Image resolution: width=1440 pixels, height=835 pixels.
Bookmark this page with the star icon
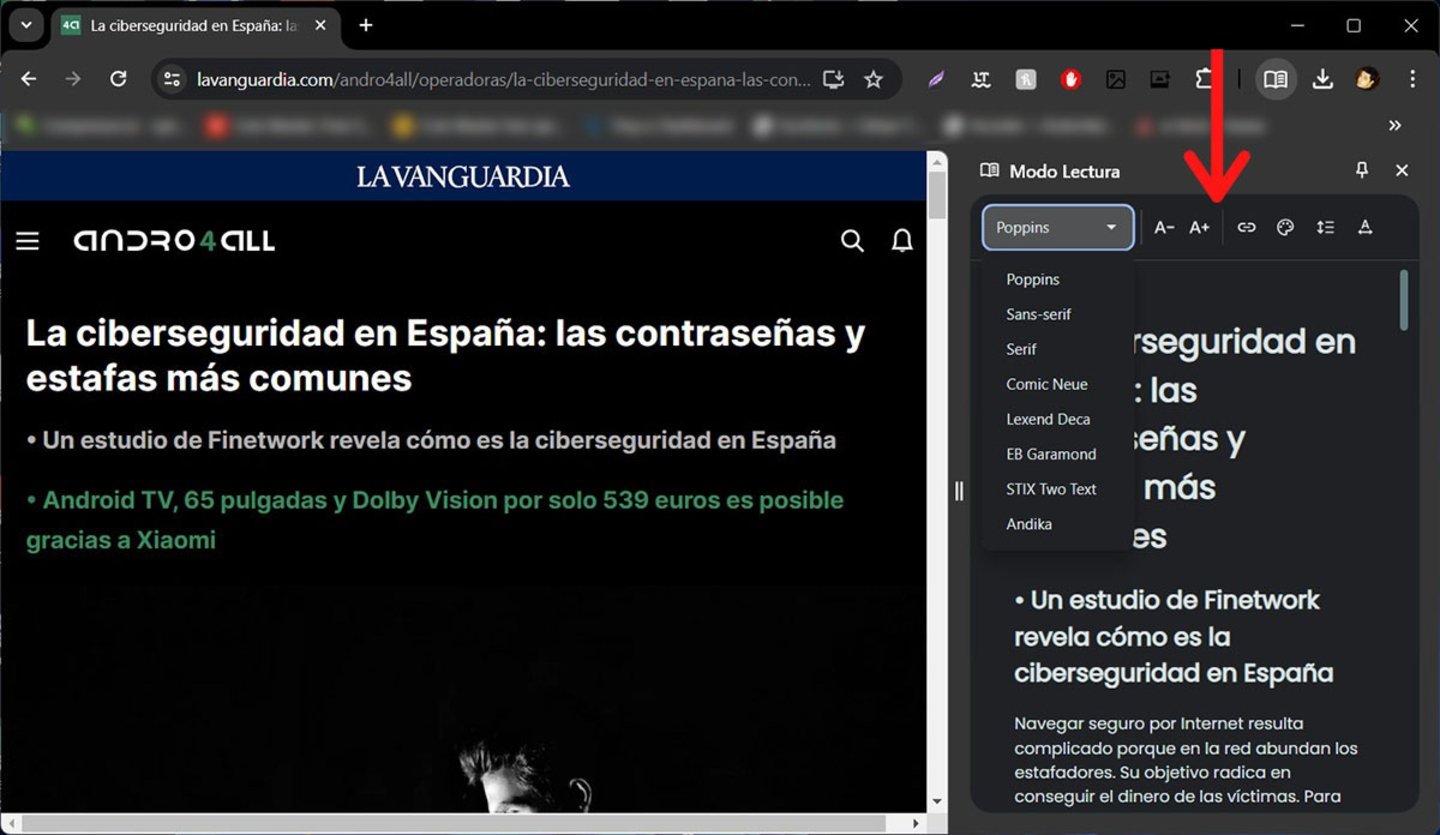(874, 79)
